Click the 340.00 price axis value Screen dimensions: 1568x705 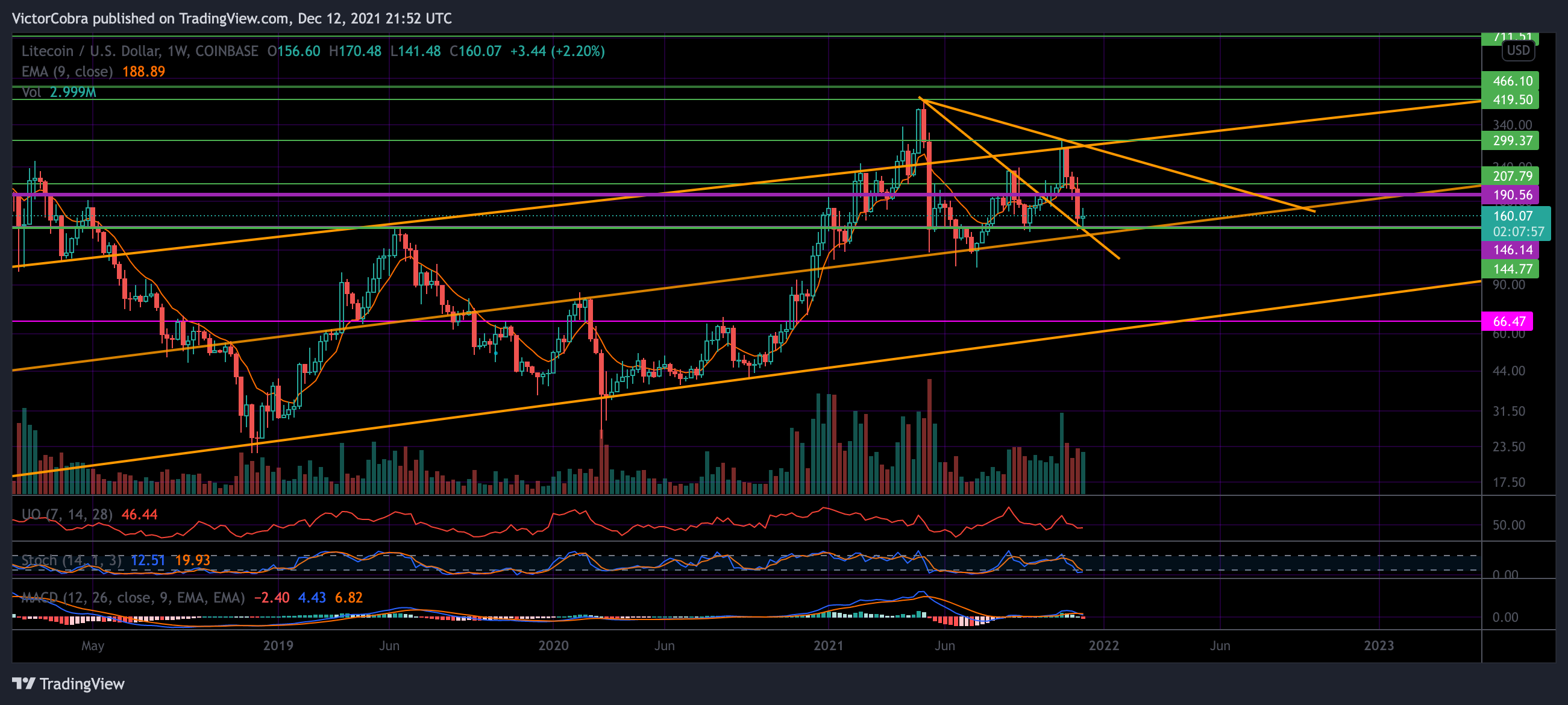1512,125
